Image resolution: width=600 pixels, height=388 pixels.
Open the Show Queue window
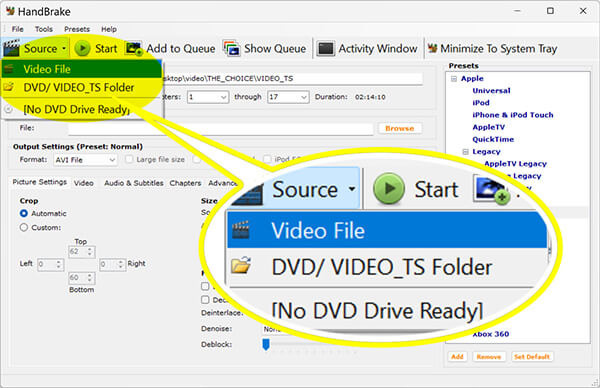tap(265, 49)
